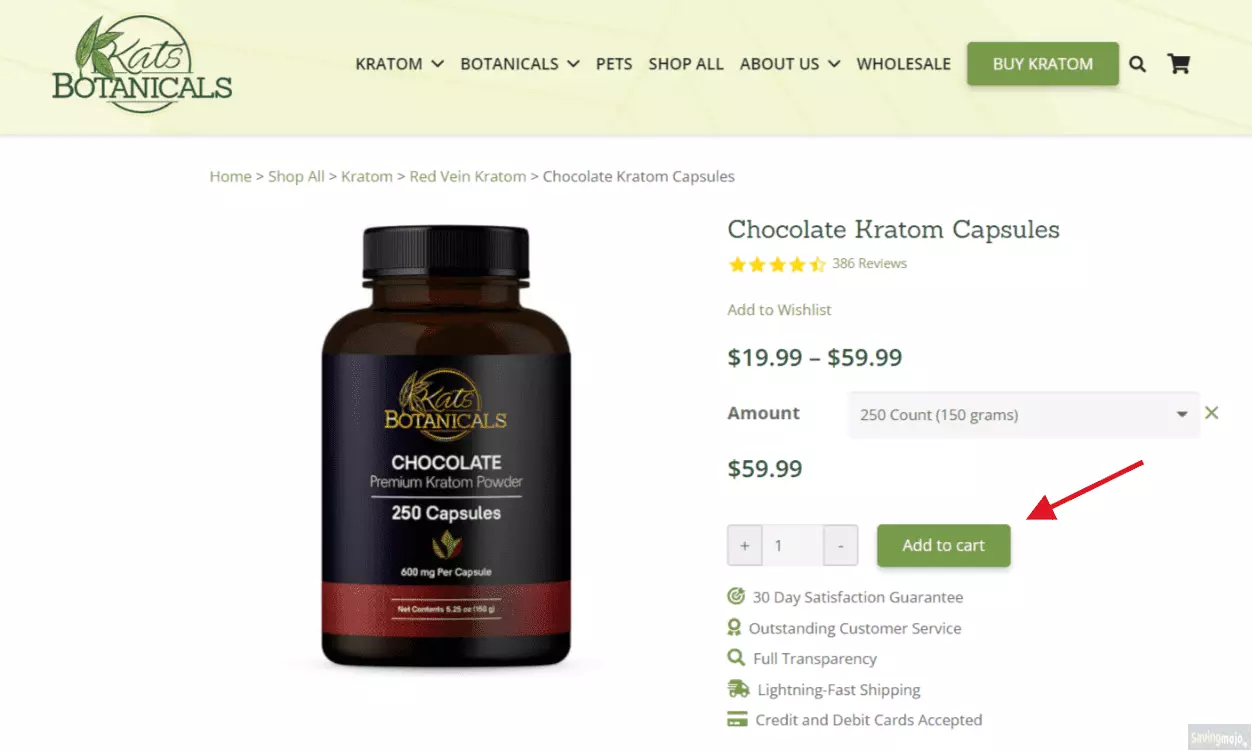Screen dimensions: 1252x751
Task: Click the Kats Botanicals logo
Action: point(142,64)
